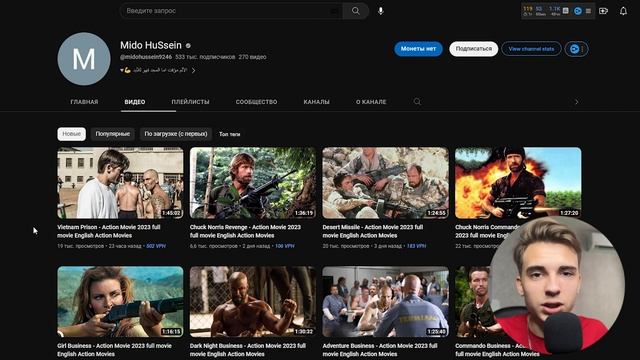
Task: Click the 'Монеты нет' button
Action: click(418, 49)
